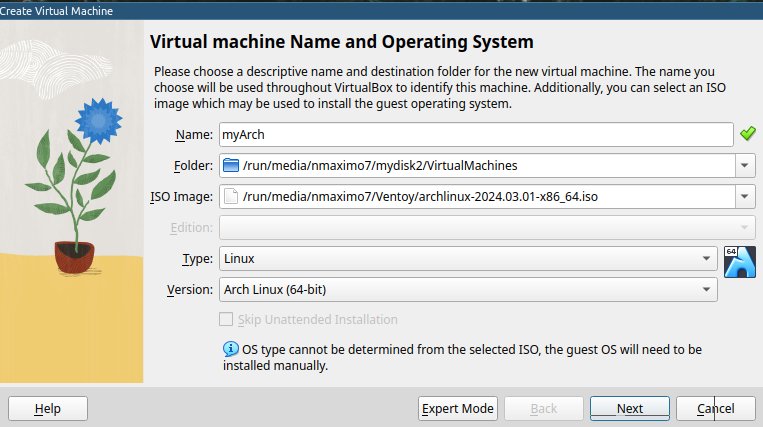Cancel the virtual machine creation
763x427 pixels.
[x=715, y=408]
